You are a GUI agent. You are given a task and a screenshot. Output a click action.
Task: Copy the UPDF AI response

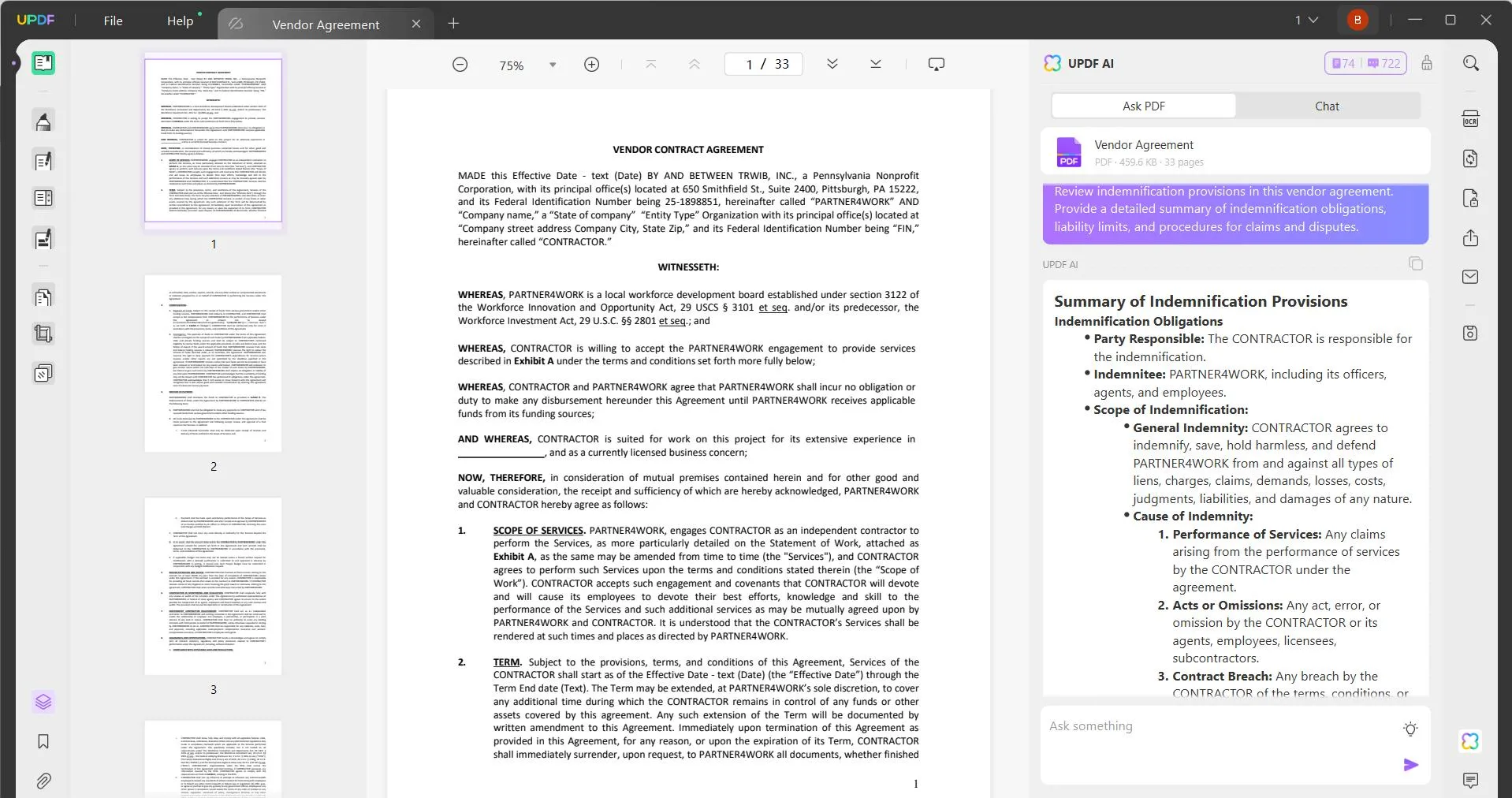[x=1415, y=263]
